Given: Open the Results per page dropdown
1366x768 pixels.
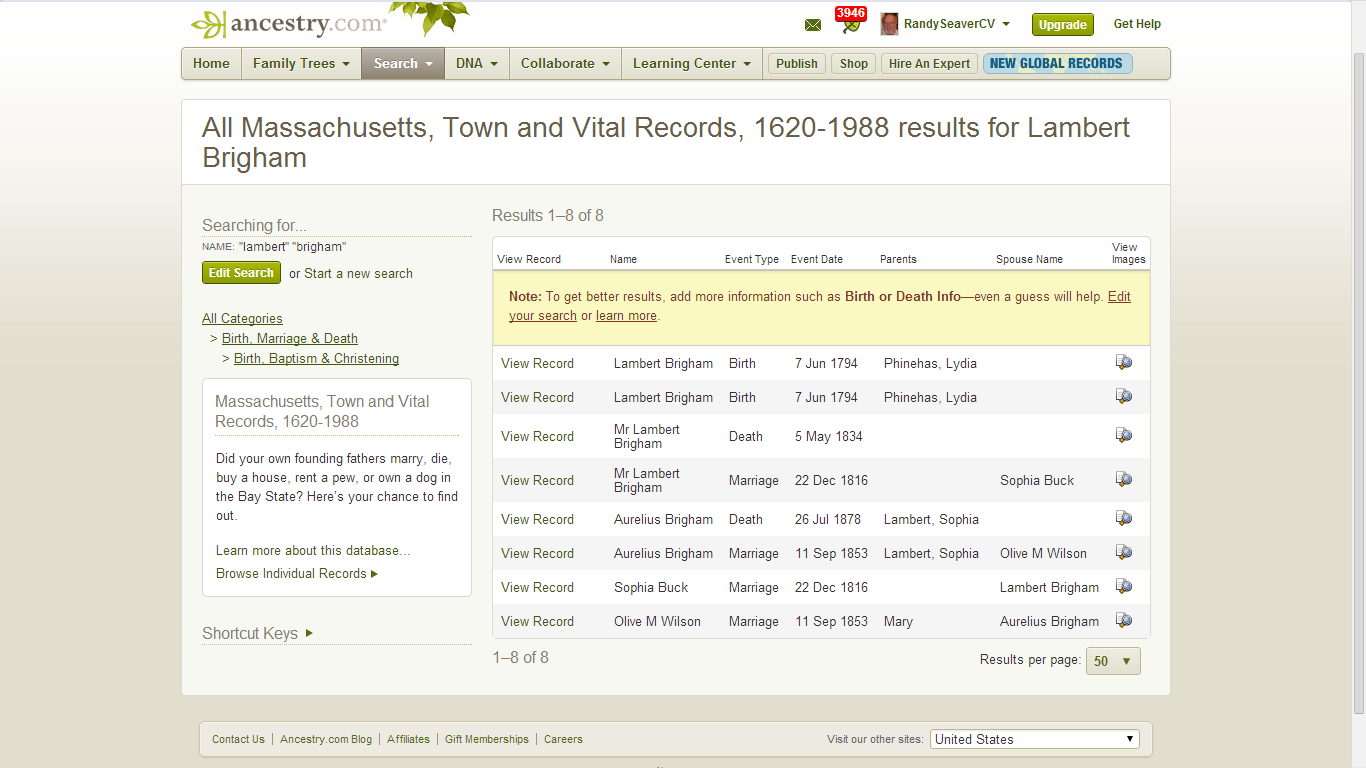Looking at the screenshot, I should coord(1113,661).
